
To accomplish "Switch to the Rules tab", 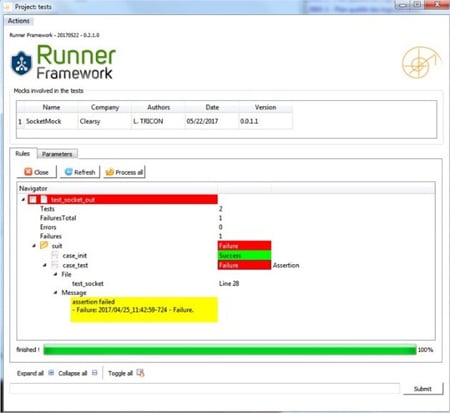I will point(23,153).
